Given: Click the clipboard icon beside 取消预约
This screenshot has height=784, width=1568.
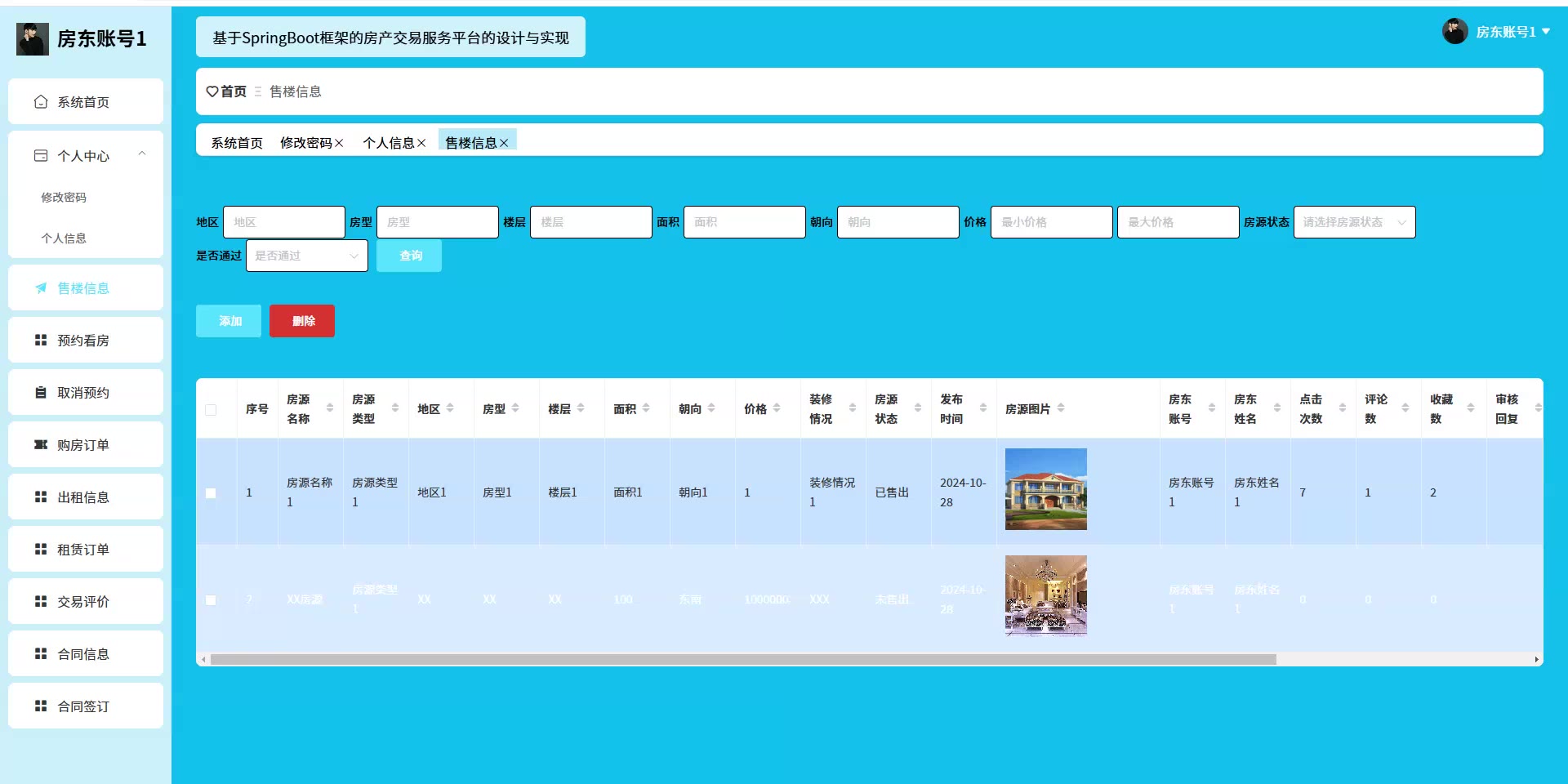Looking at the screenshot, I should tap(41, 392).
